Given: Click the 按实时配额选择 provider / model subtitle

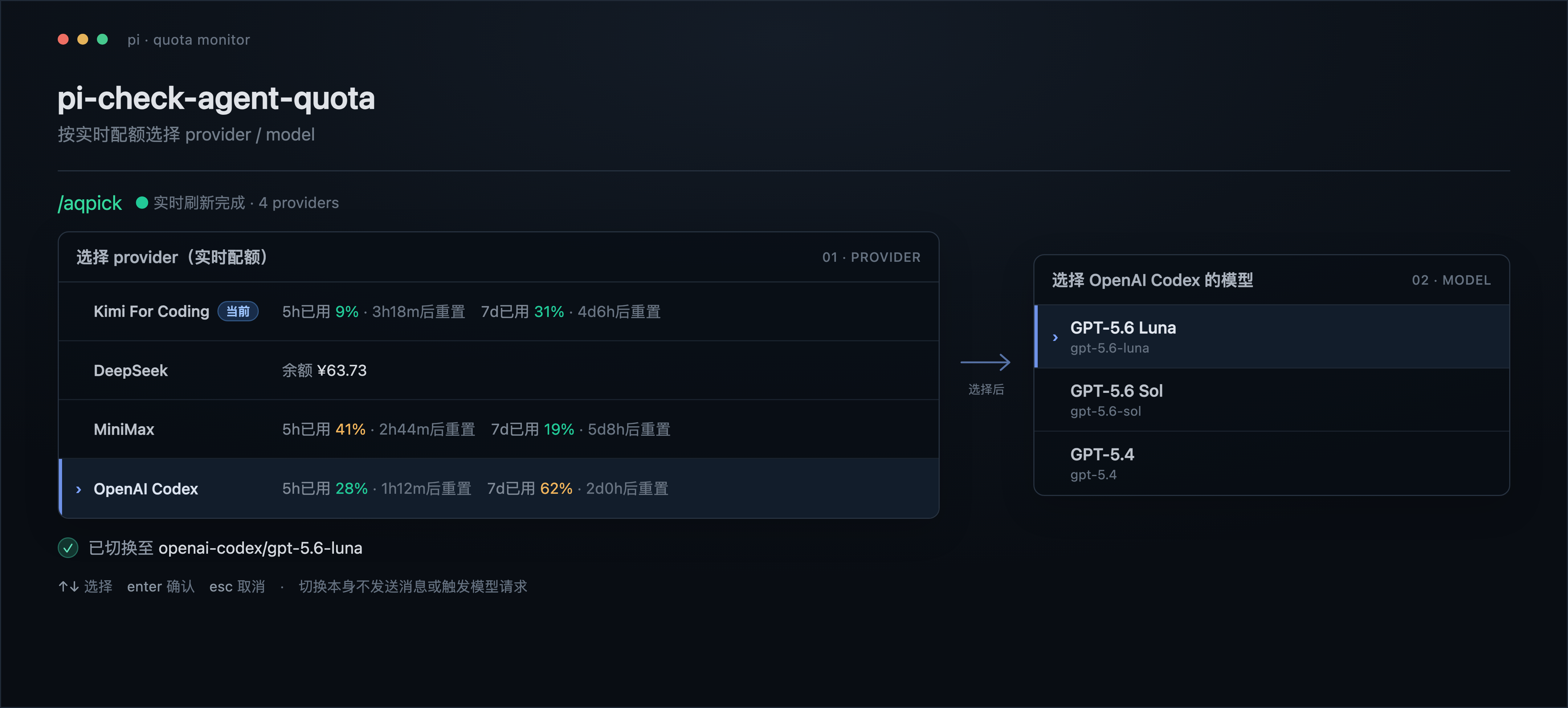Looking at the screenshot, I should pyautogui.click(x=186, y=135).
